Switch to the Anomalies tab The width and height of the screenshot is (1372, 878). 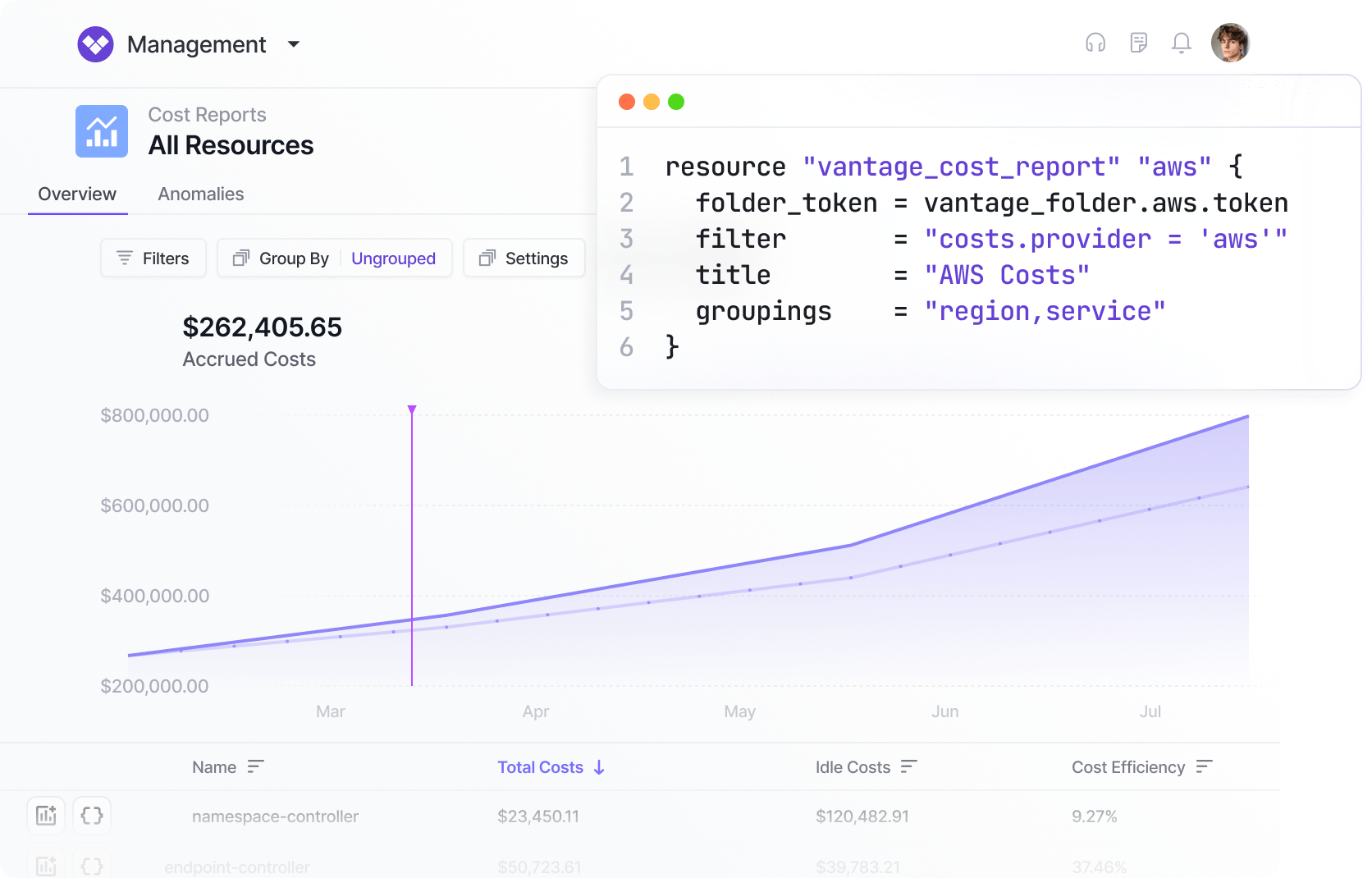201,194
